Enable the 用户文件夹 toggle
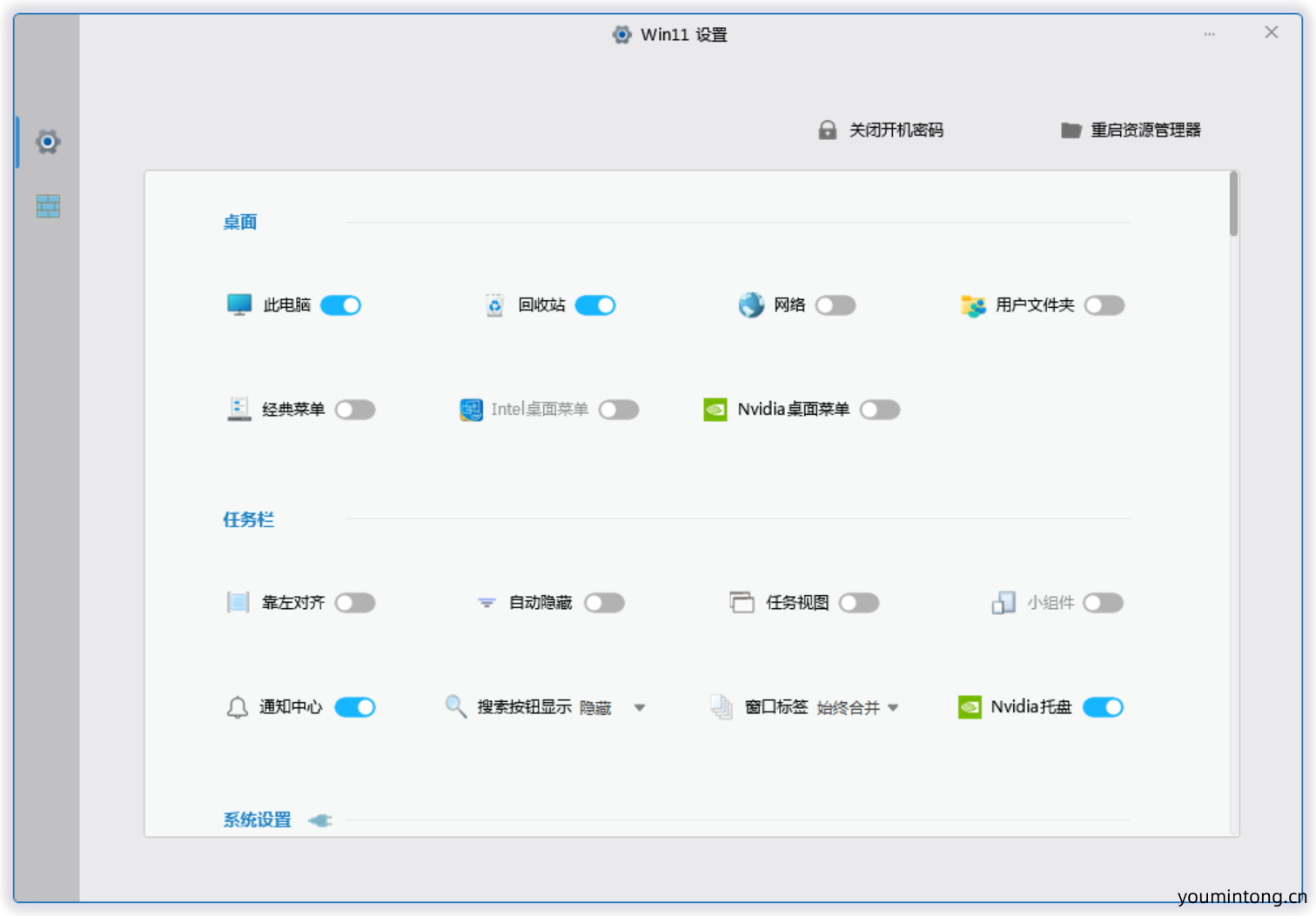This screenshot has height=916, width=1316. (1104, 305)
